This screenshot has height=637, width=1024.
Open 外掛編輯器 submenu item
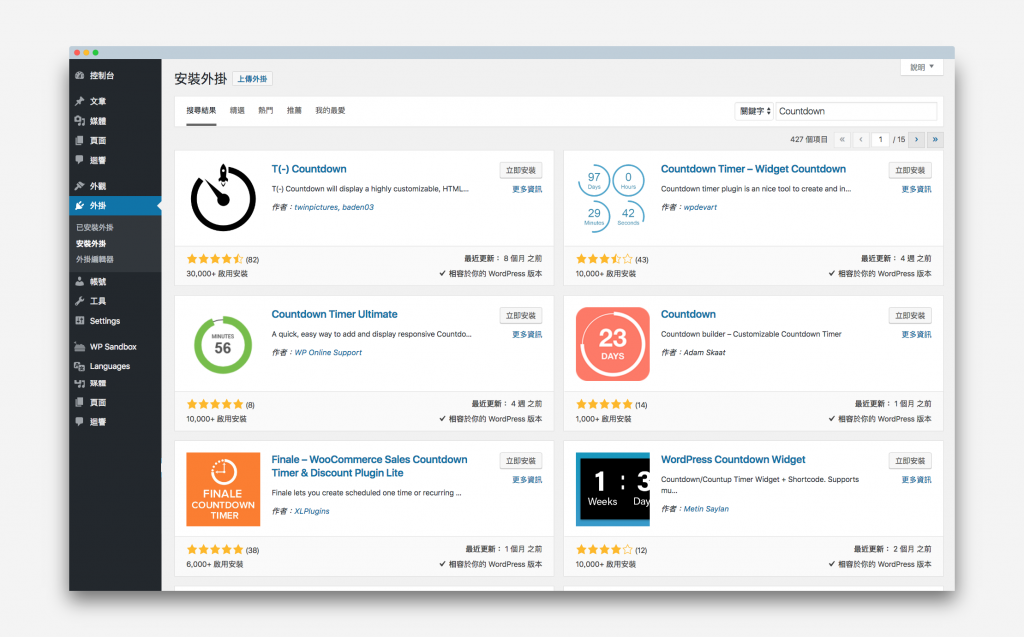click(x=95, y=259)
